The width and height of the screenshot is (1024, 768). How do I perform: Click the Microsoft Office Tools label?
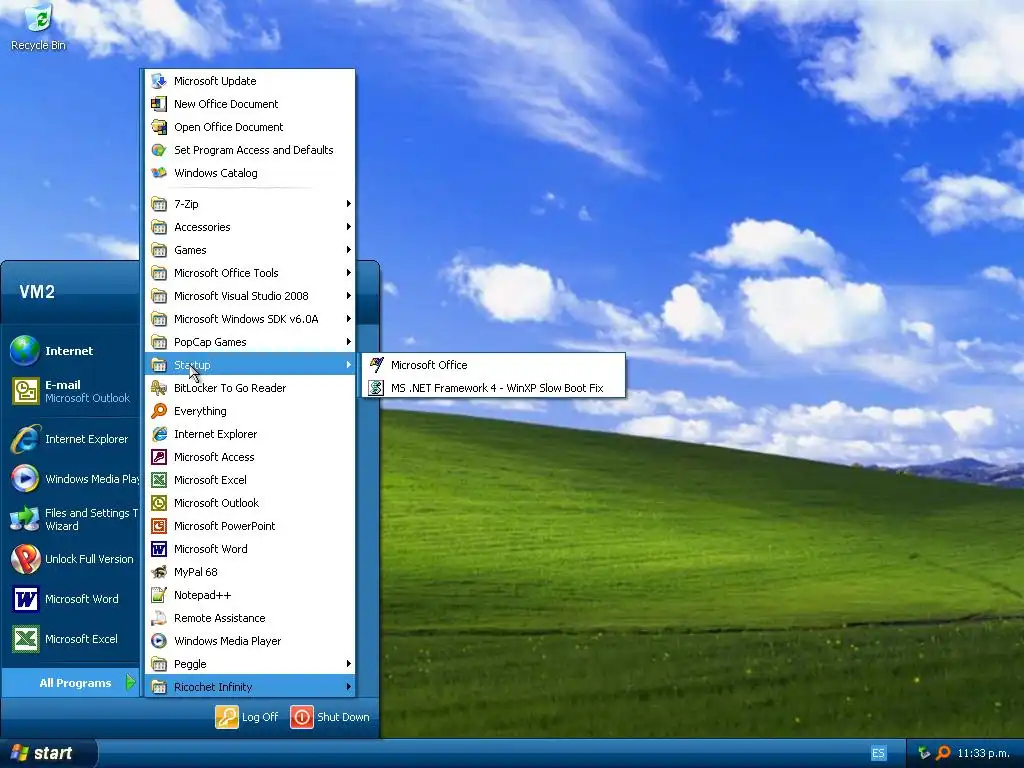pos(226,273)
